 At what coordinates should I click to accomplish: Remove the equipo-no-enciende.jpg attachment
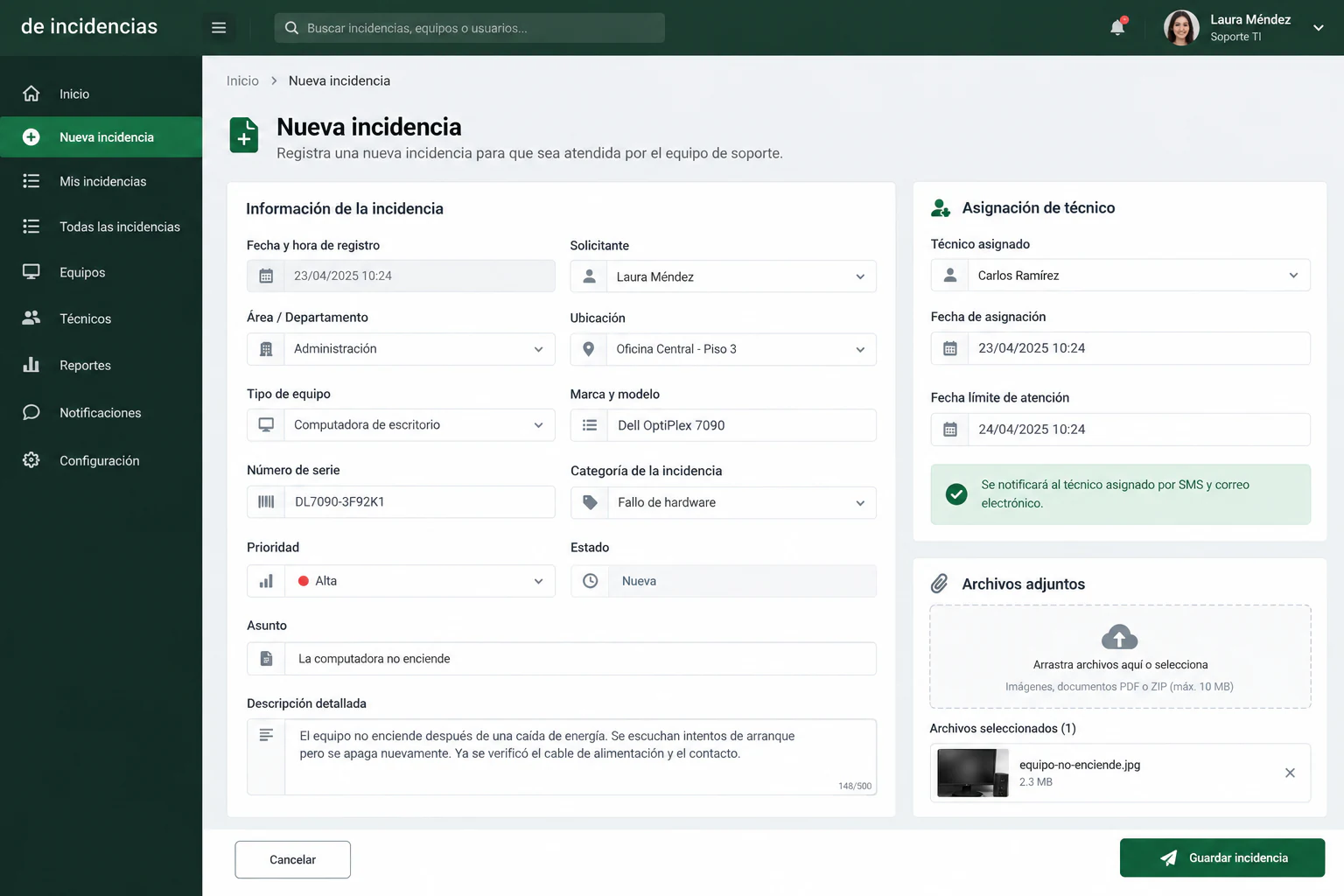[x=1290, y=773]
